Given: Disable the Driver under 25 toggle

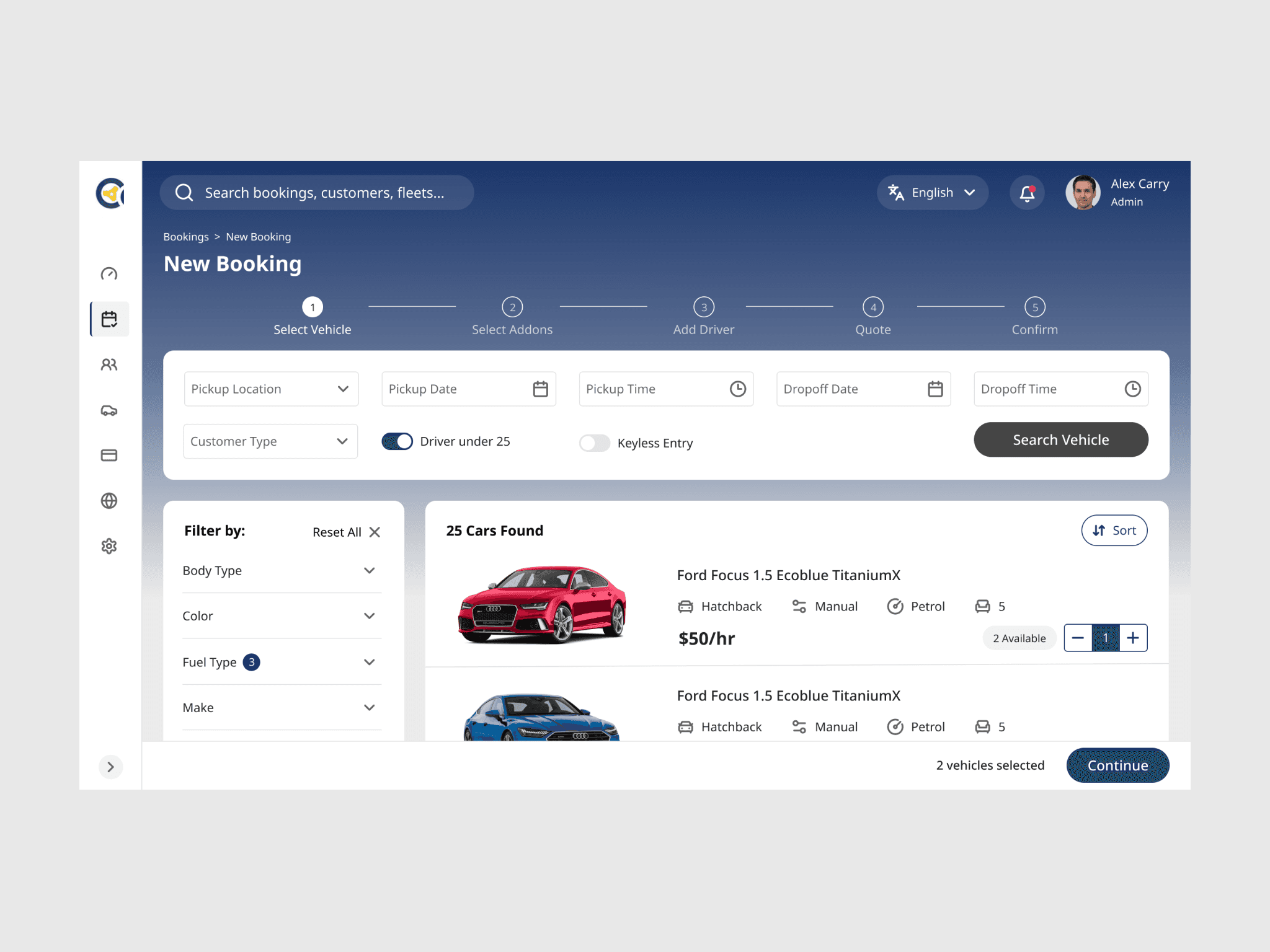Looking at the screenshot, I should click(397, 441).
